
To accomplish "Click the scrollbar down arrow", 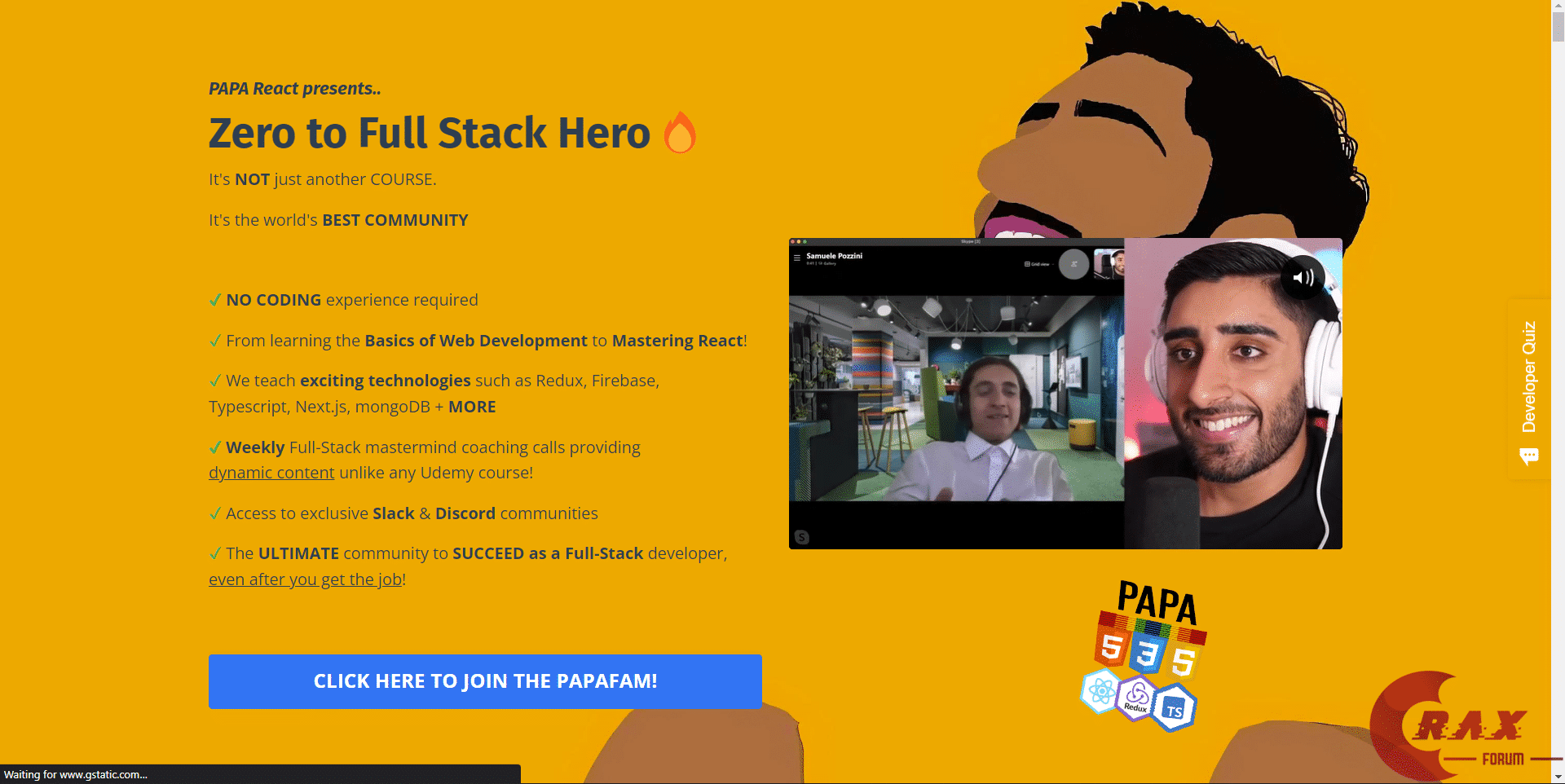I will click(x=1558, y=777).
